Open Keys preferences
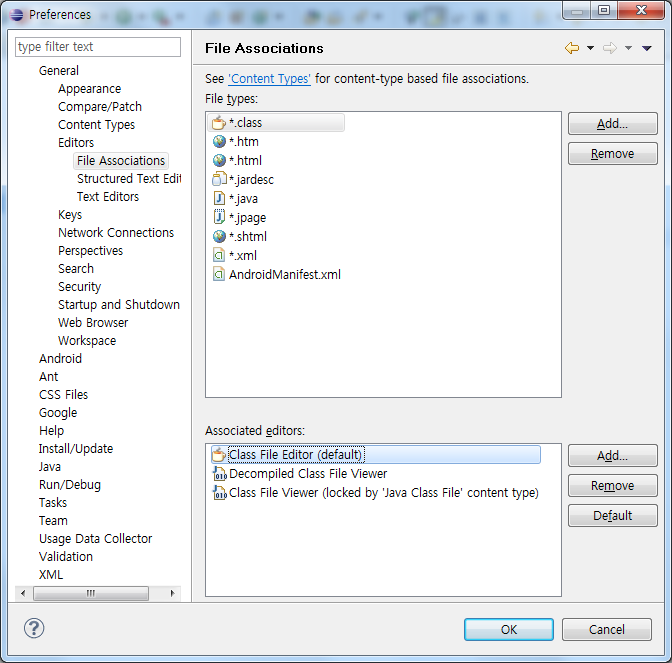672x663 pixels. 70,215
